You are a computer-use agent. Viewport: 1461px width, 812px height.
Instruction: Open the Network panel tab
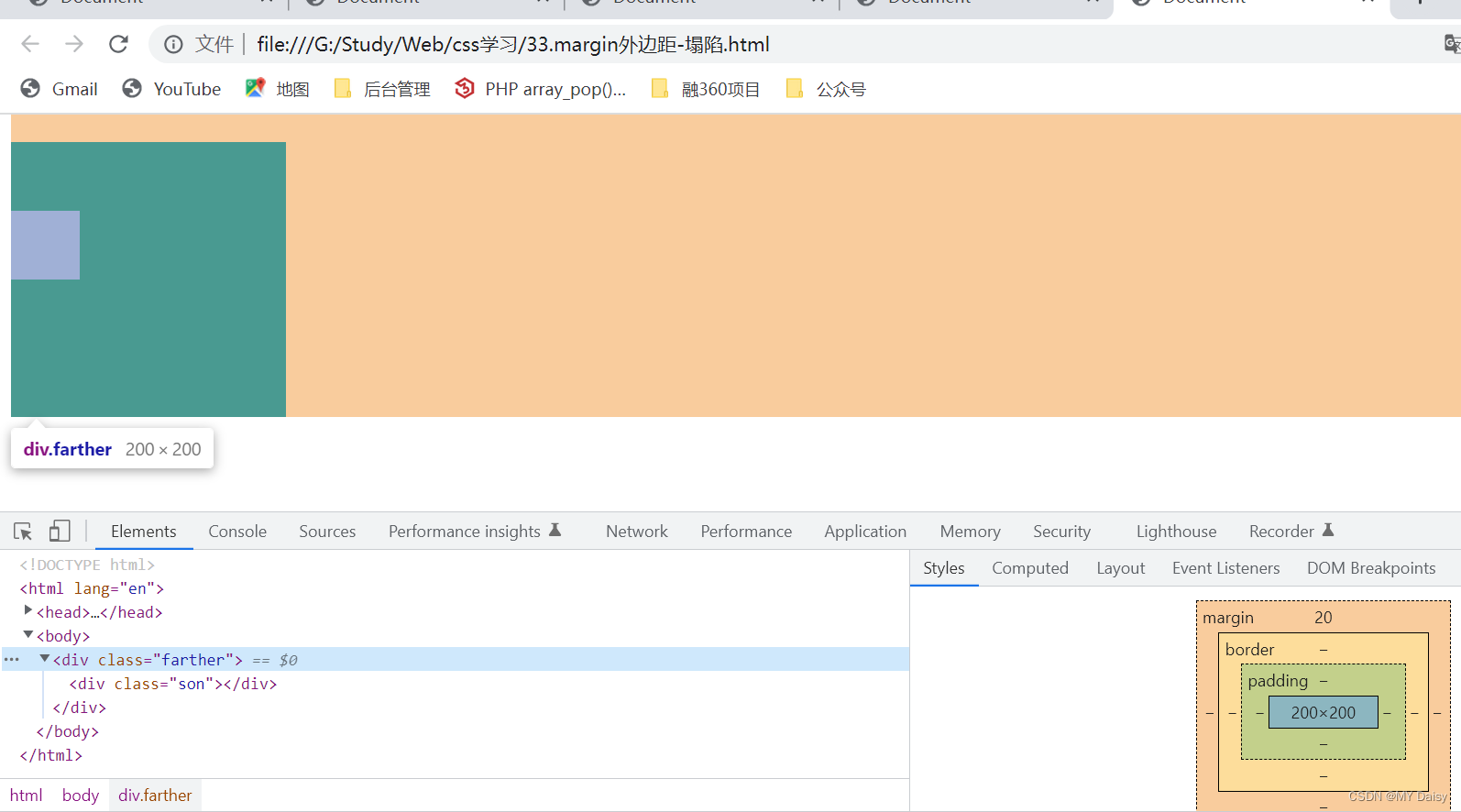point(636,532)
